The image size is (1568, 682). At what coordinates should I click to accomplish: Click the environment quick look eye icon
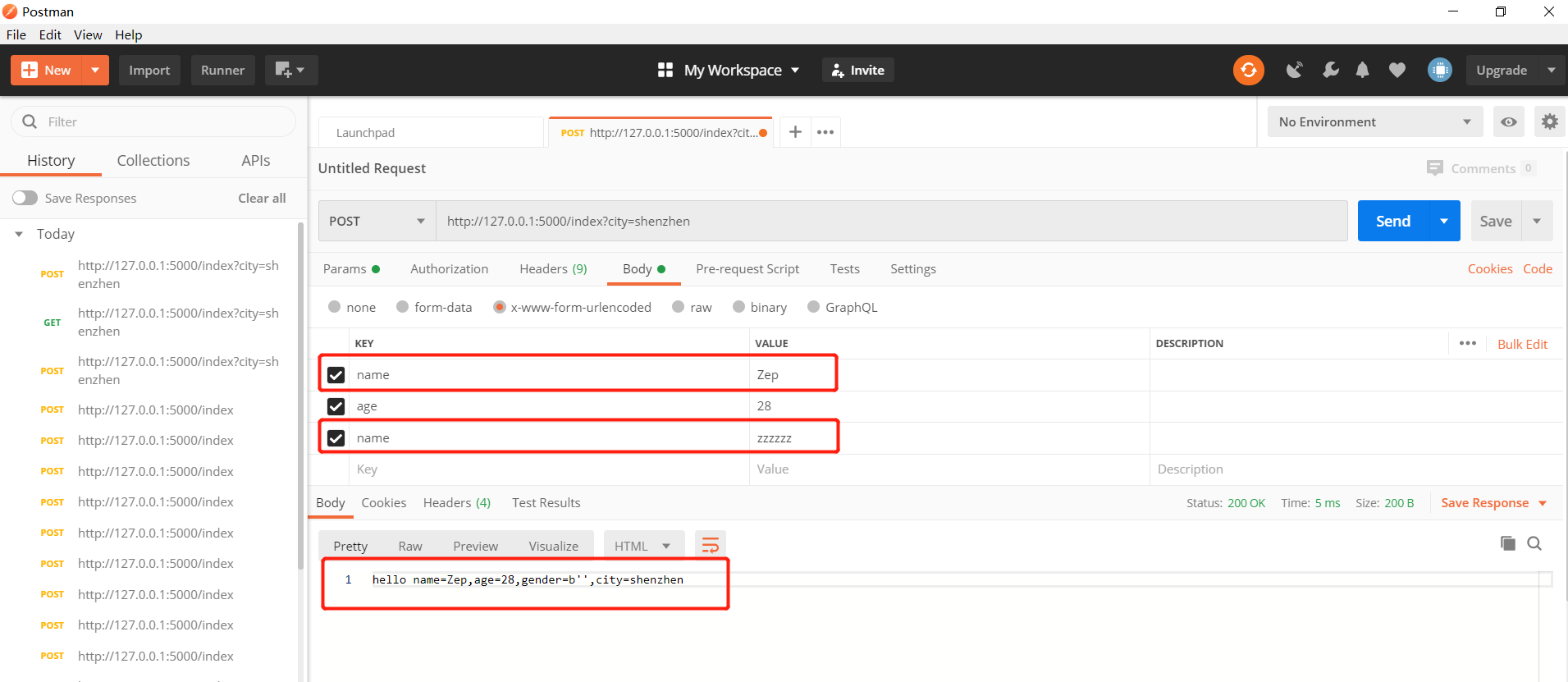pyautogui.click(x=1509, y=121)
